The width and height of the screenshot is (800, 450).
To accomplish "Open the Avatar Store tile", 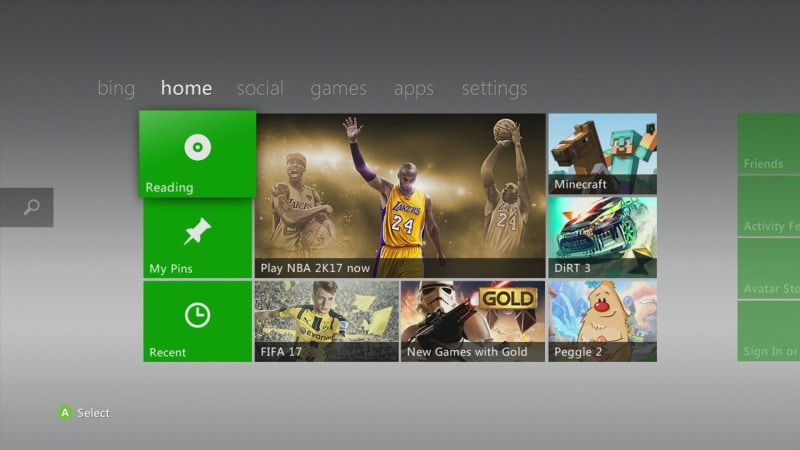I will click(769, 269).
